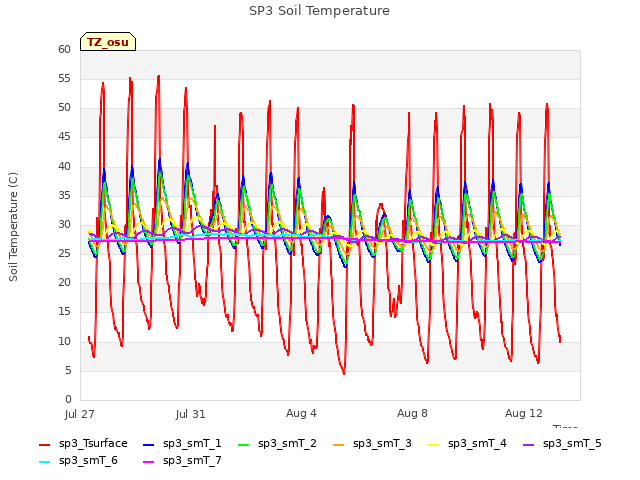The height and width of the screenshot is (480, 640).
Task: Click the orange sp3_smT_3 legend swatch
Action: (x=339, y=444)
